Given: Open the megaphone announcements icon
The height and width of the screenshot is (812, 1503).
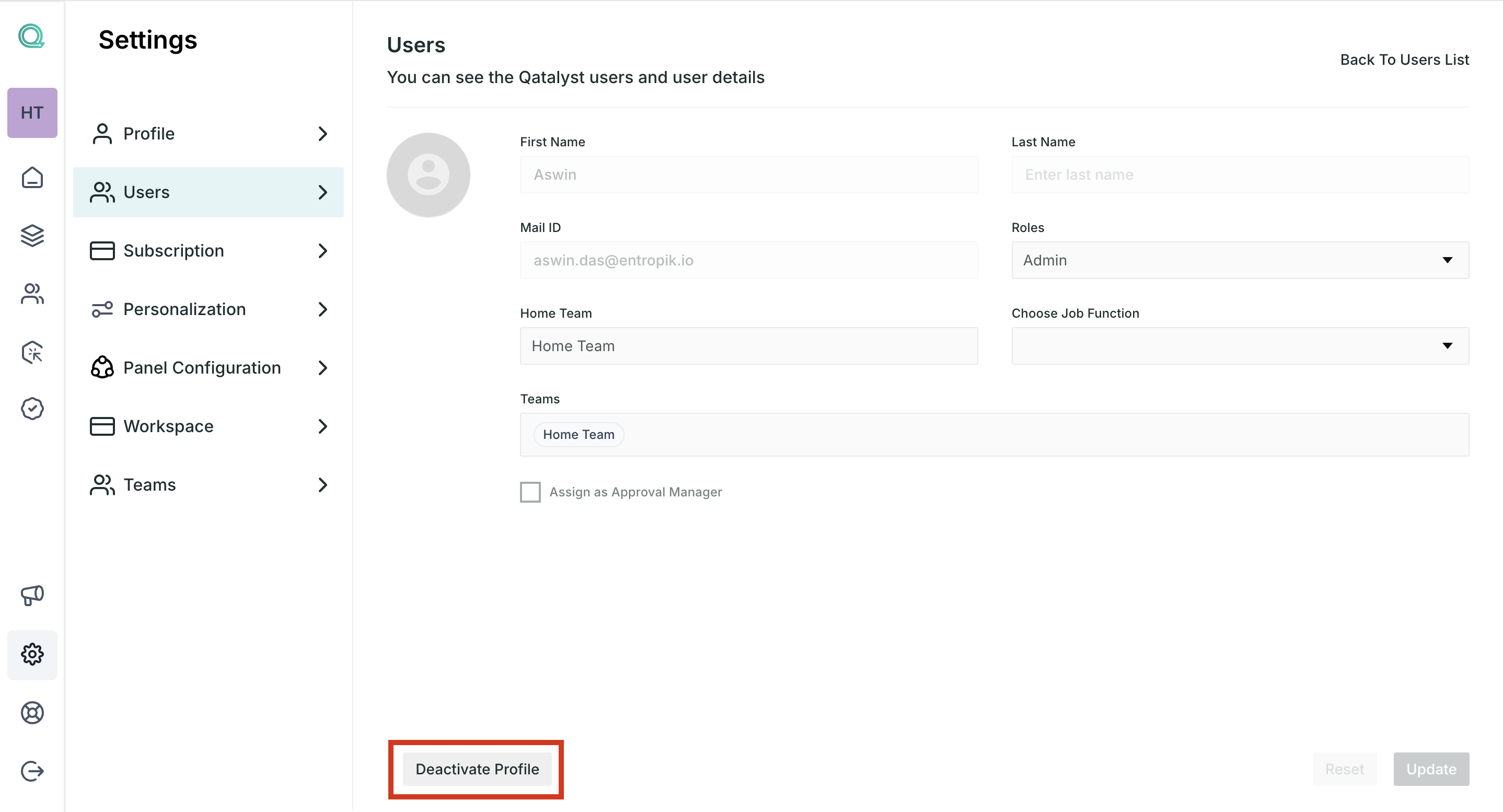Looking at the screenshot, I should [x=32, y=596].
